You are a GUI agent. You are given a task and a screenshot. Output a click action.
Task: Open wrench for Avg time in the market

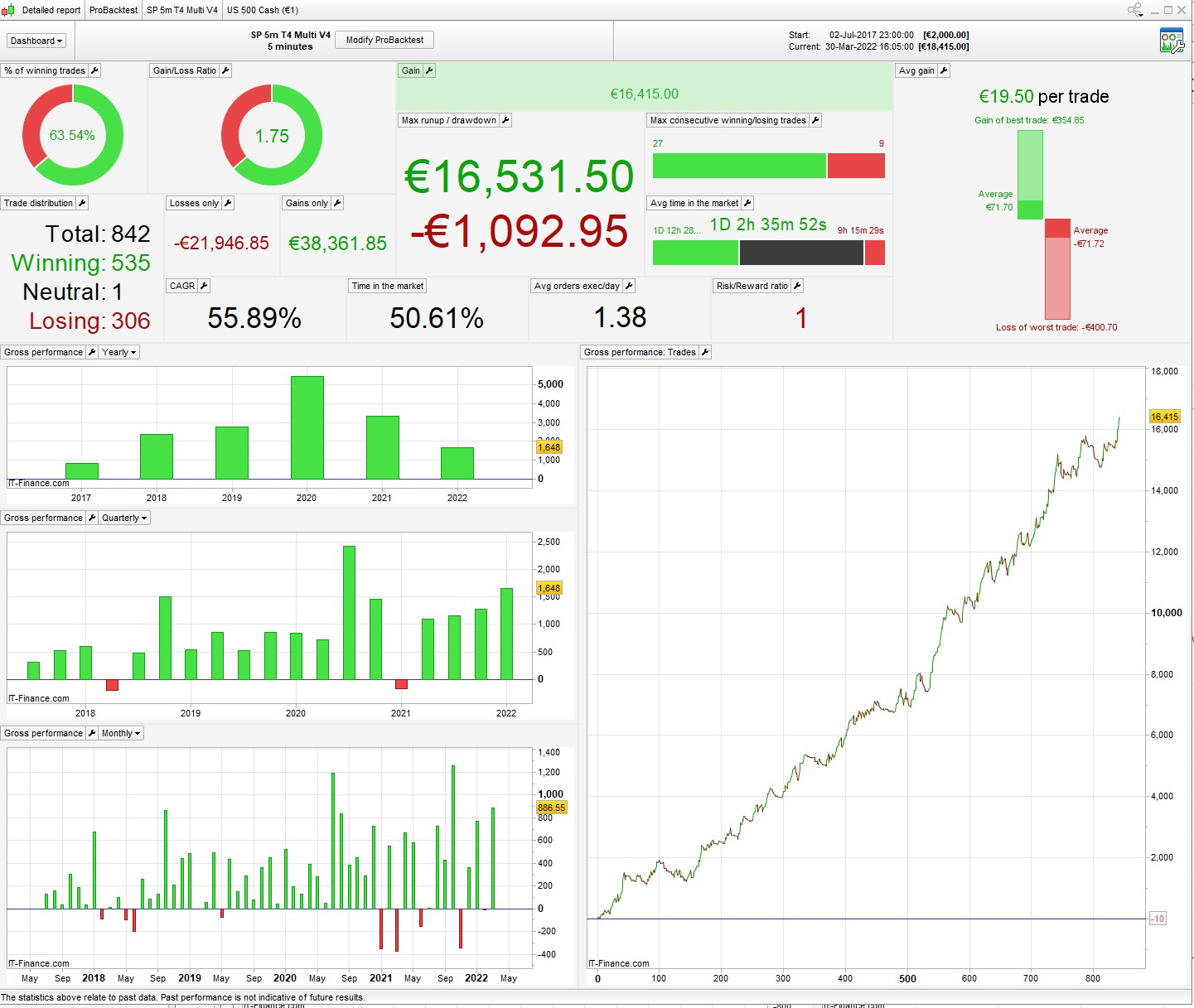click(x=747, y=203)
